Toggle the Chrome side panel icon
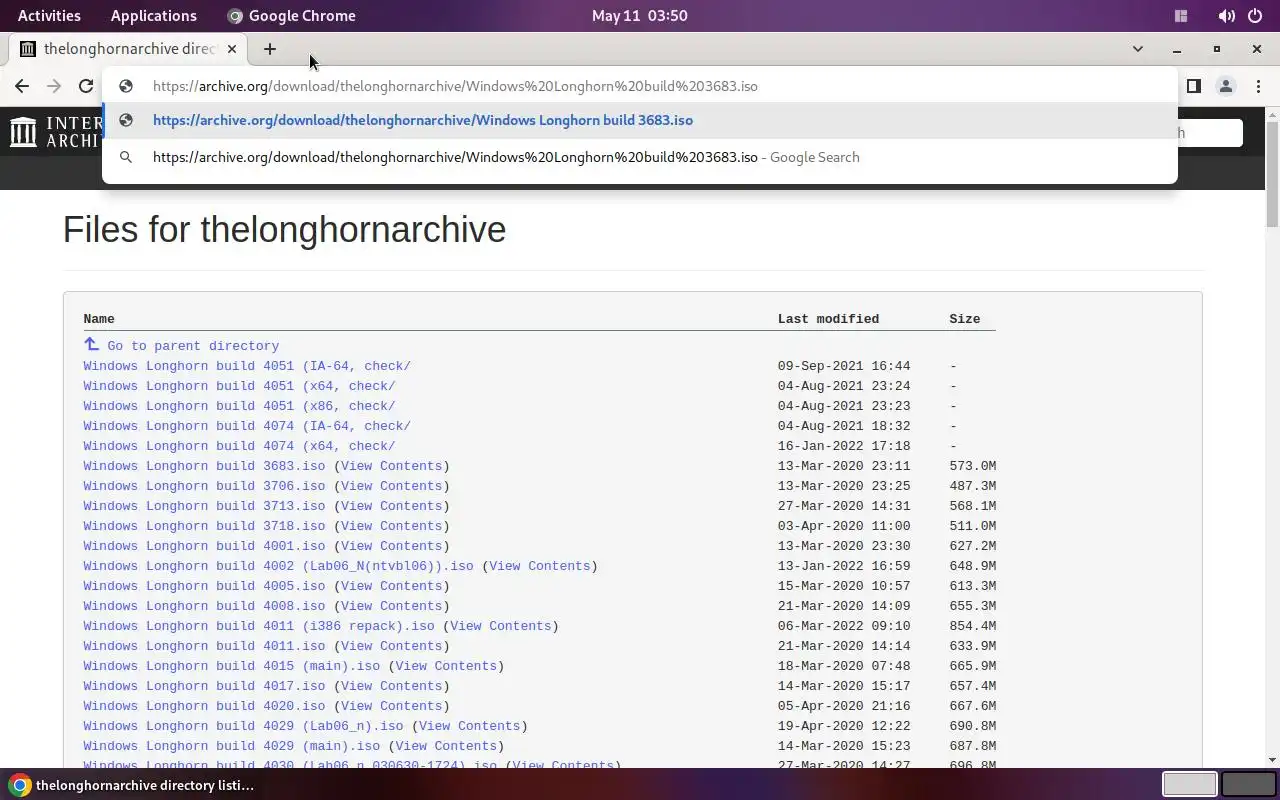 pos(1193,86)
